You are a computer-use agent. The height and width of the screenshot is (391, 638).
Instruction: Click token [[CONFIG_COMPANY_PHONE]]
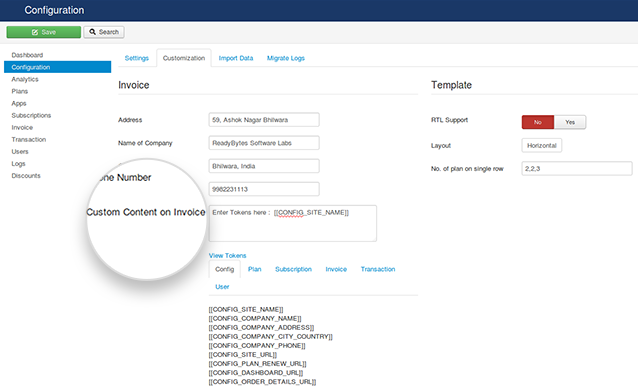(x=257, y=345)
